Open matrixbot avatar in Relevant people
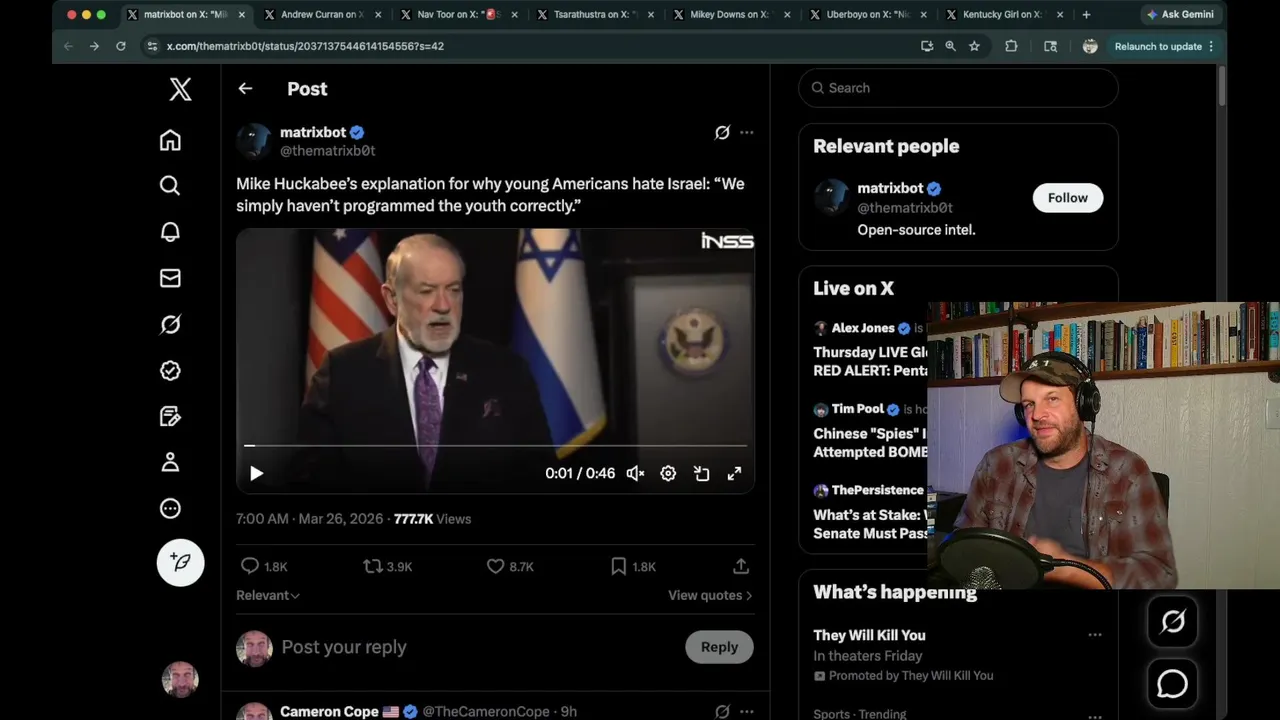 click(x=831, y=198)
